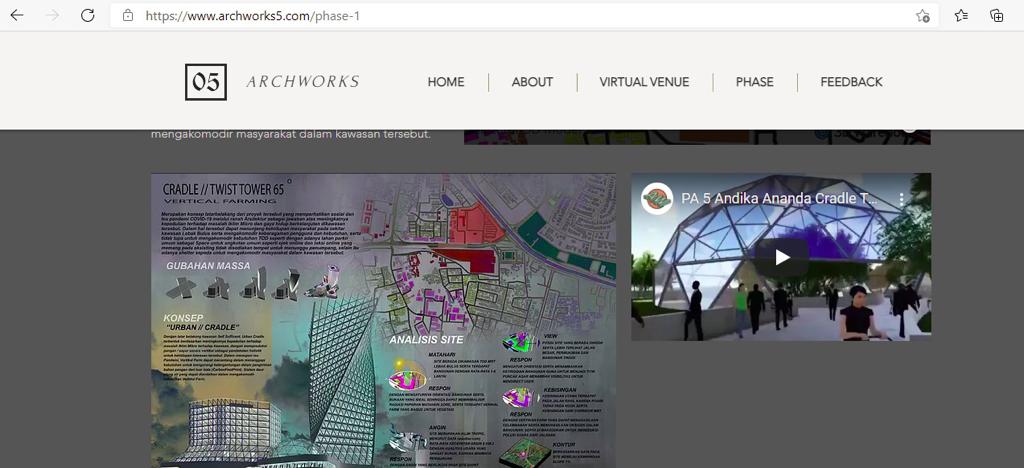Click the ARCHWORKS site title text
The image size is (1024, 468).
point(302,82)
